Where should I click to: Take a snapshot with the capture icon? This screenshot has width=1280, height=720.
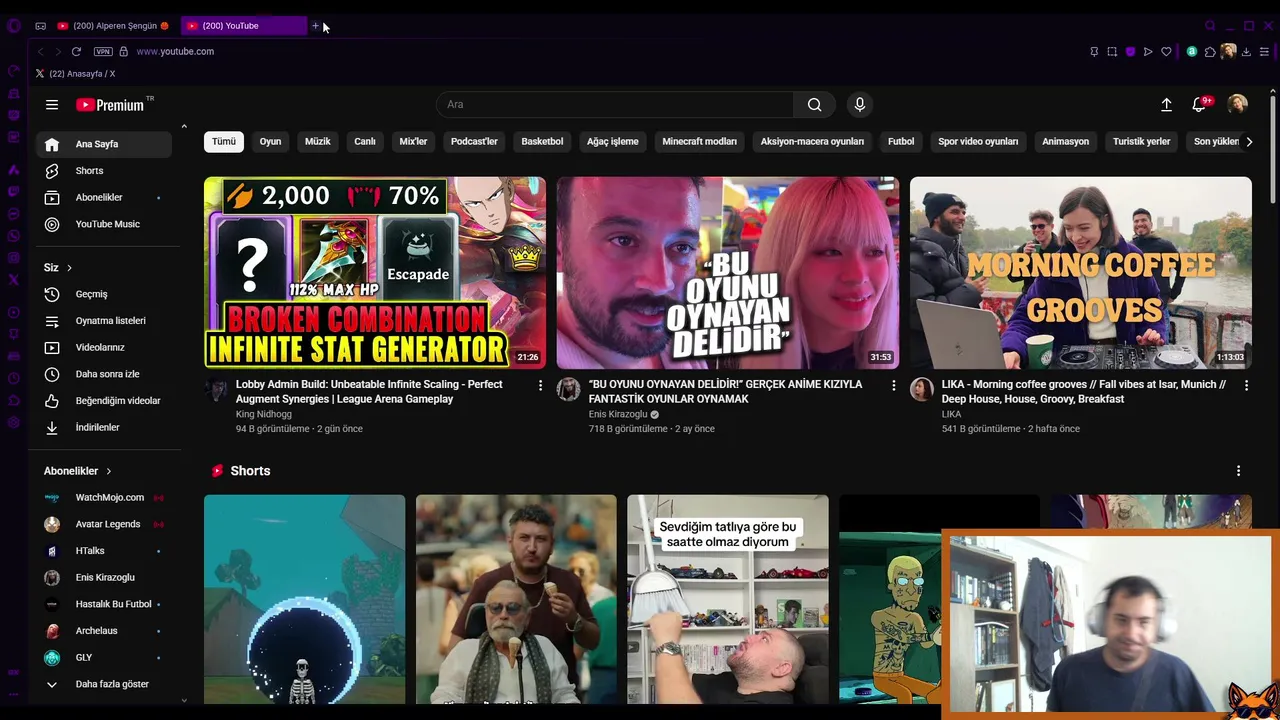tap(1112, 51)
